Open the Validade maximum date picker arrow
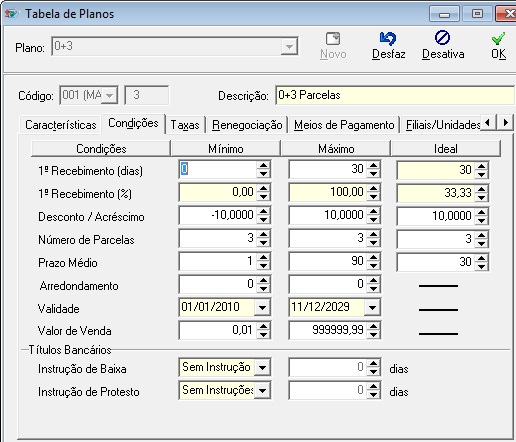This screenshot has width=516, height=442. (x=372, y=307)
